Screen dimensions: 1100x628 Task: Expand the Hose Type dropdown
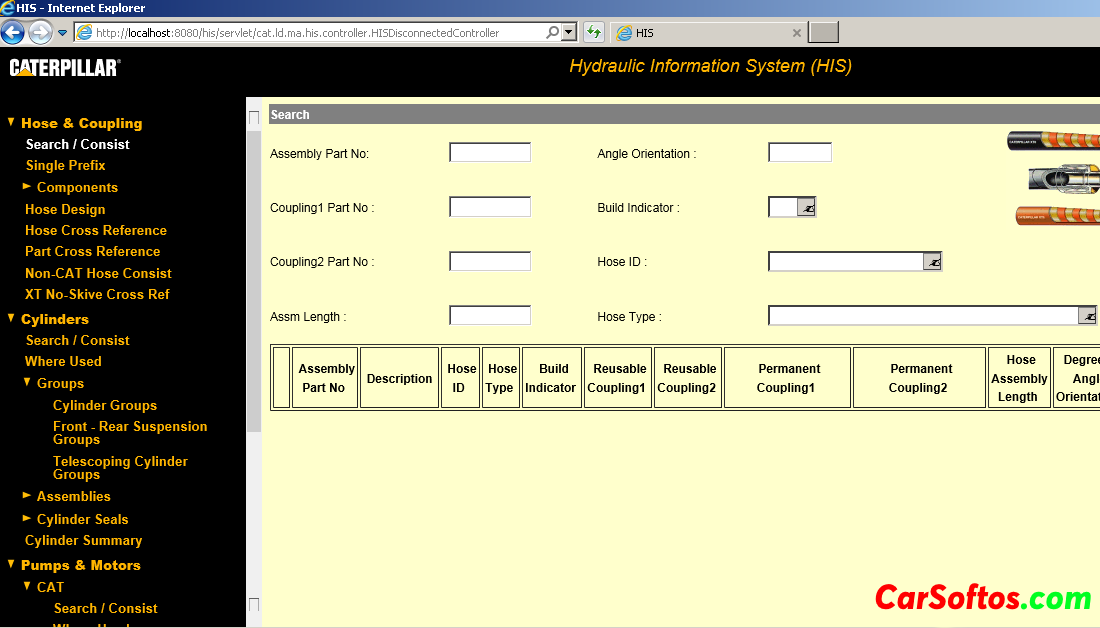(1086, 316)
